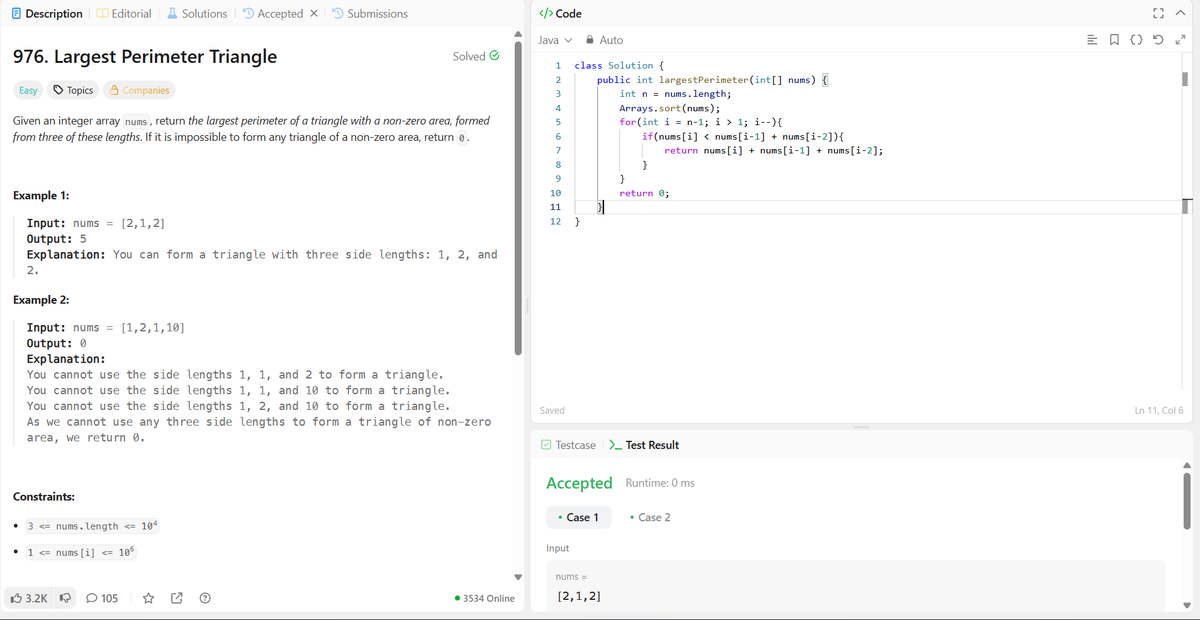The height and width of the screenshot is (620, 1200).
Task: Go to the Submissions tab
Action: 370,13
